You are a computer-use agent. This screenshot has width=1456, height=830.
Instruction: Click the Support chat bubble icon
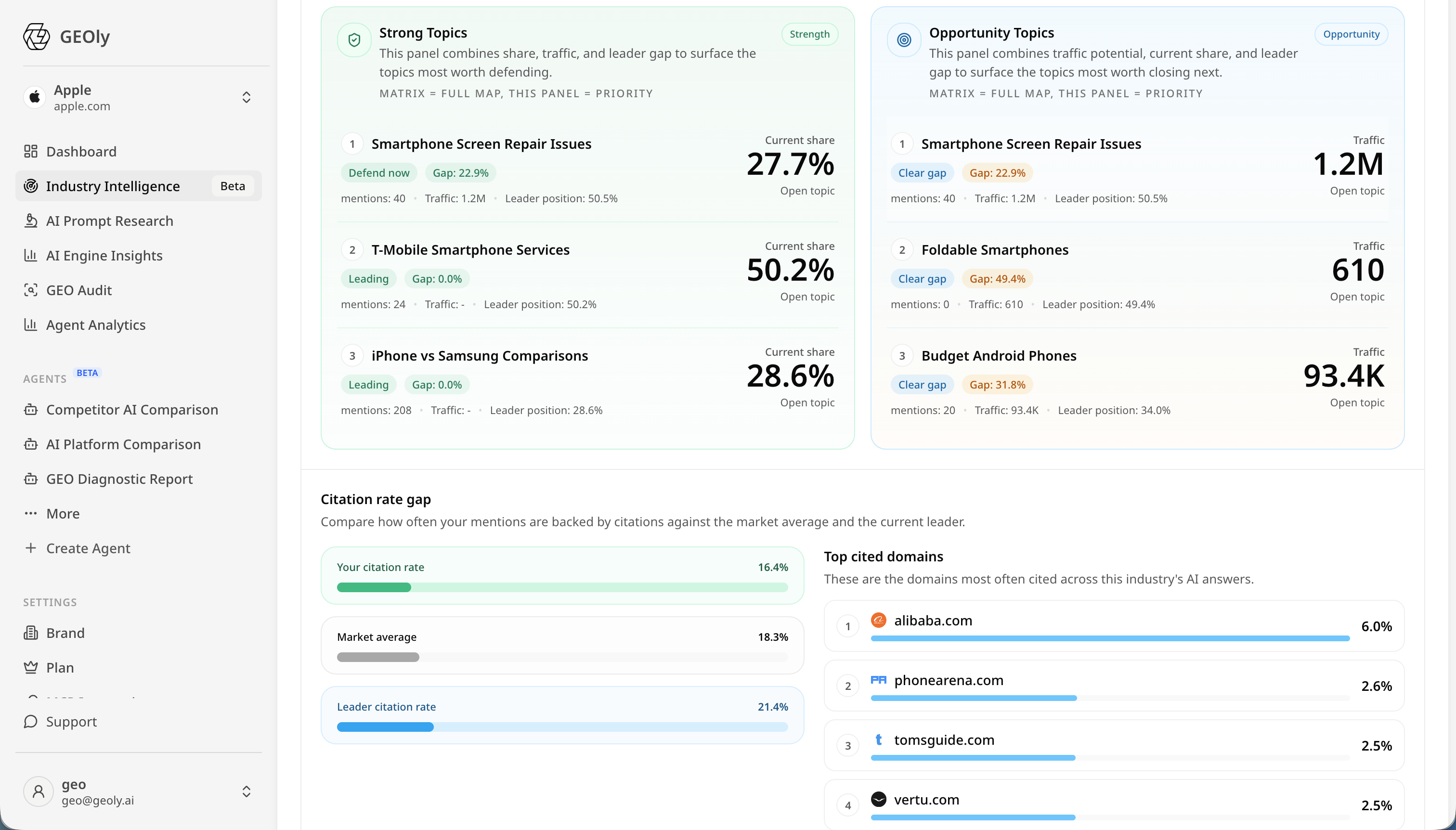(x=31, y=722)
